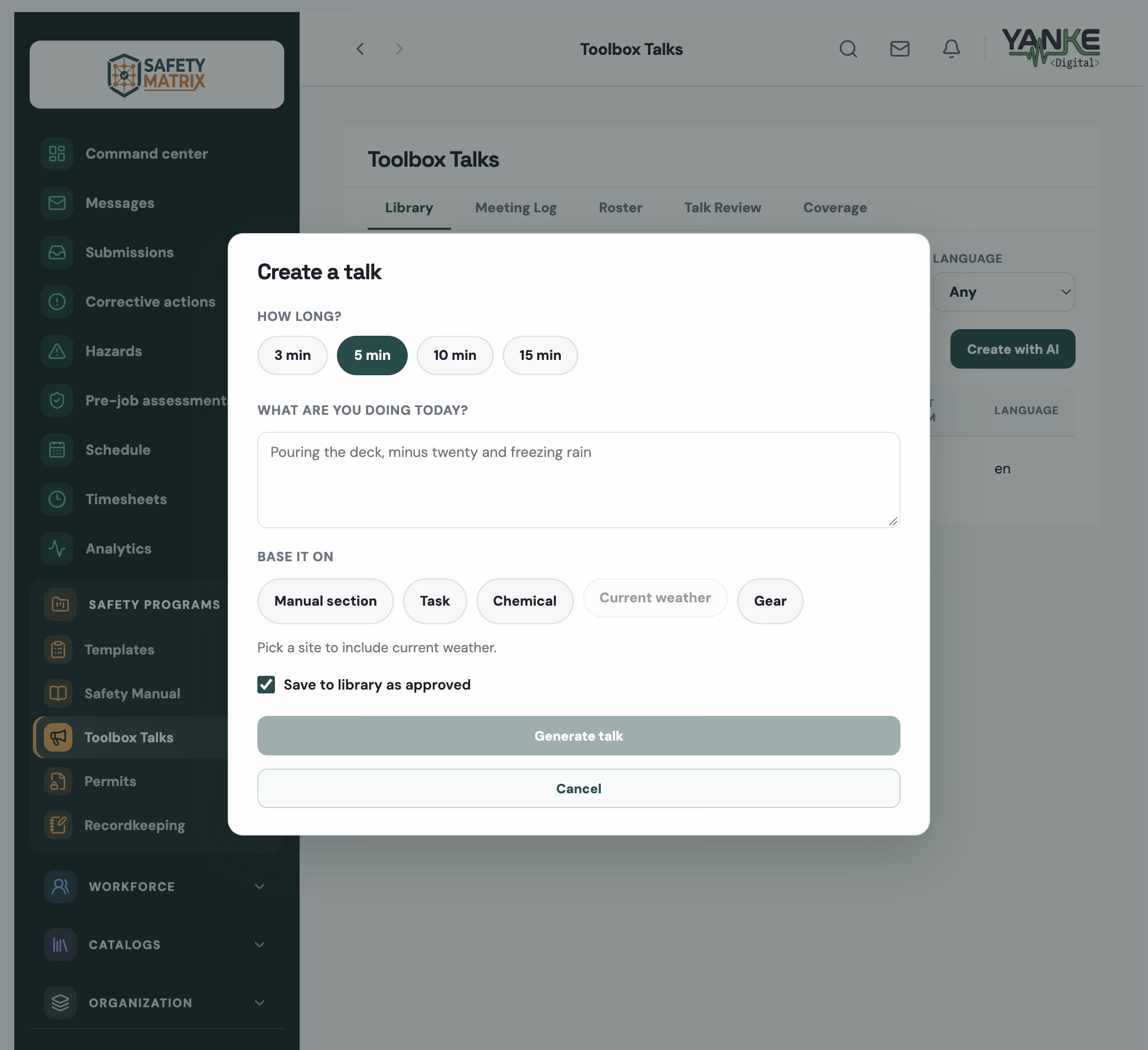Expand the Catalogs section

pos(156,945)
